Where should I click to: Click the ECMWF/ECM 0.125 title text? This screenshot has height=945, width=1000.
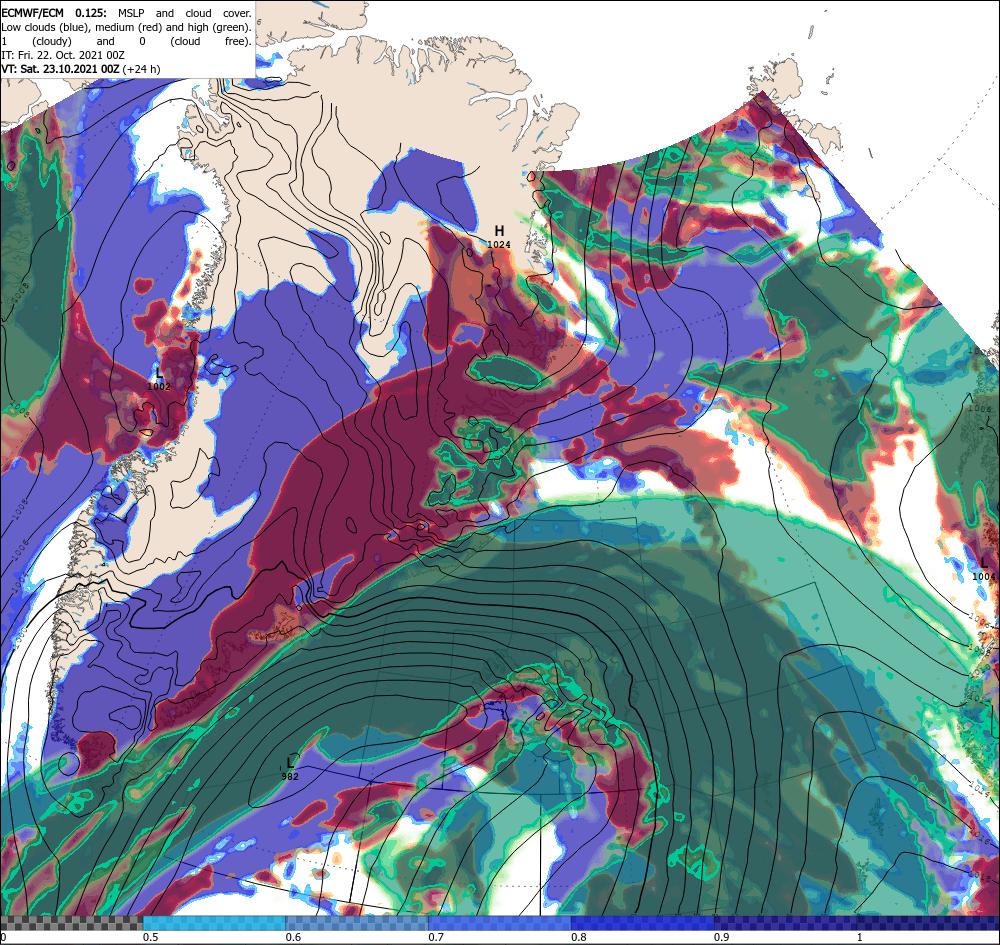coord(55,13)
